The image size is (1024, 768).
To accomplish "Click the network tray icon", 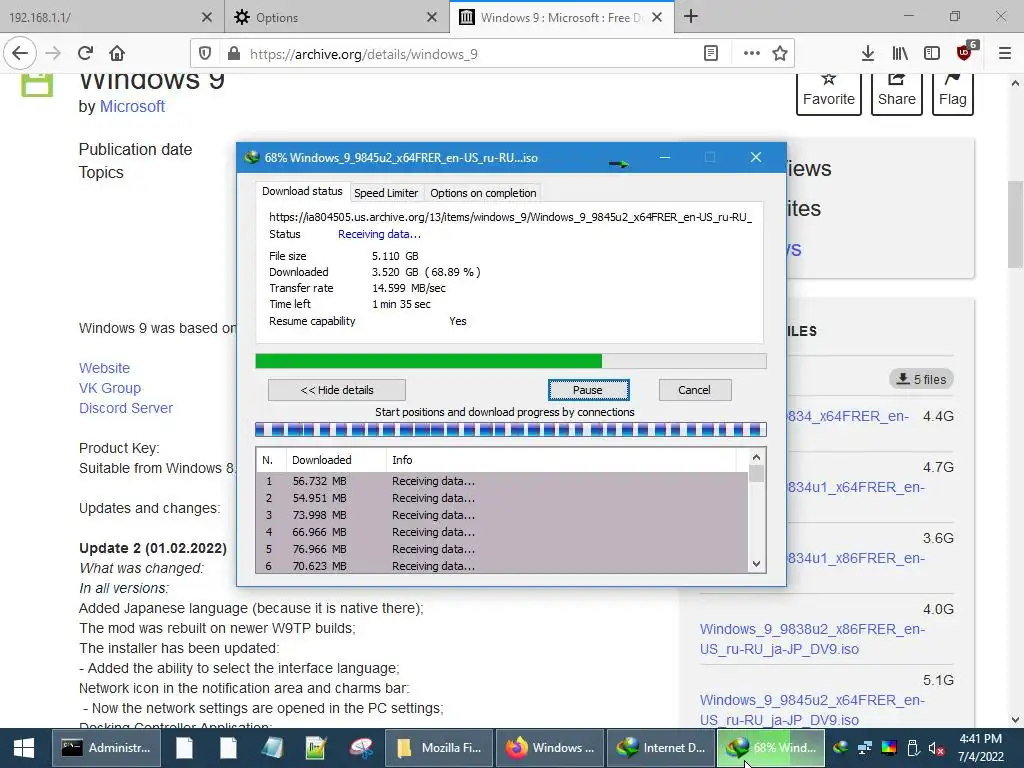I will tap(865, 748).
